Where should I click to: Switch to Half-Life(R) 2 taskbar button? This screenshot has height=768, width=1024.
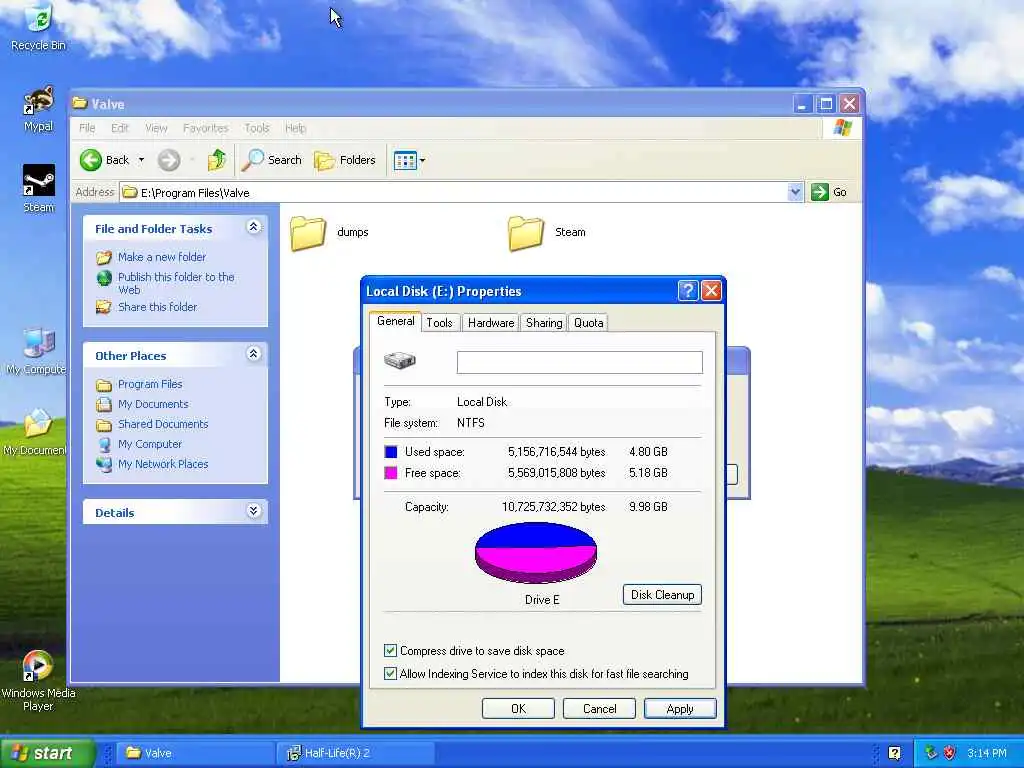point(356,753)
